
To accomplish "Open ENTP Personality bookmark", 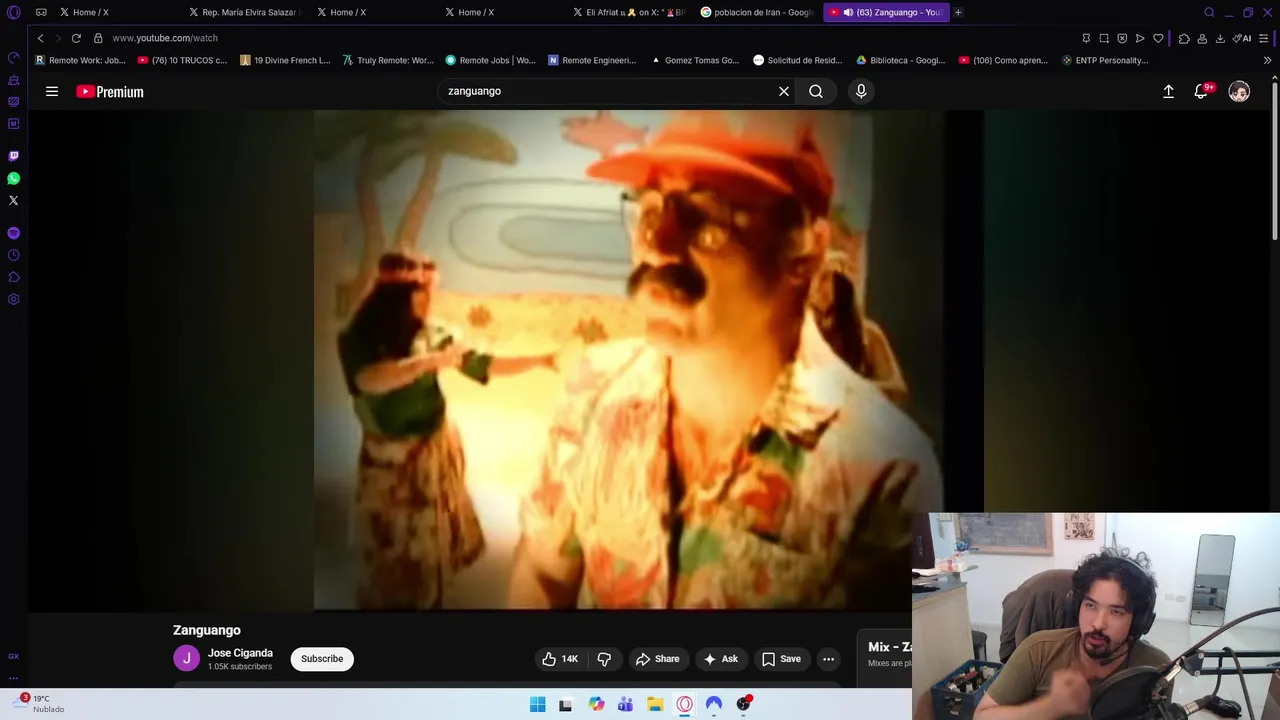I will 1104,60.
